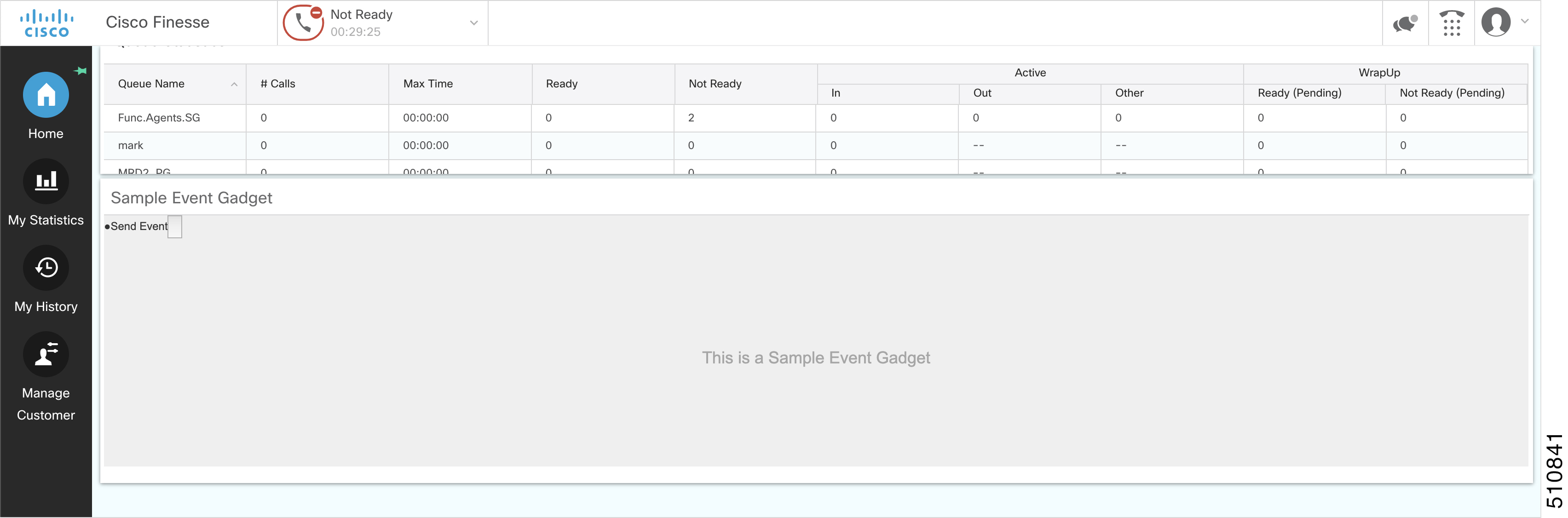Select the mark queue row

pos(816,145)
